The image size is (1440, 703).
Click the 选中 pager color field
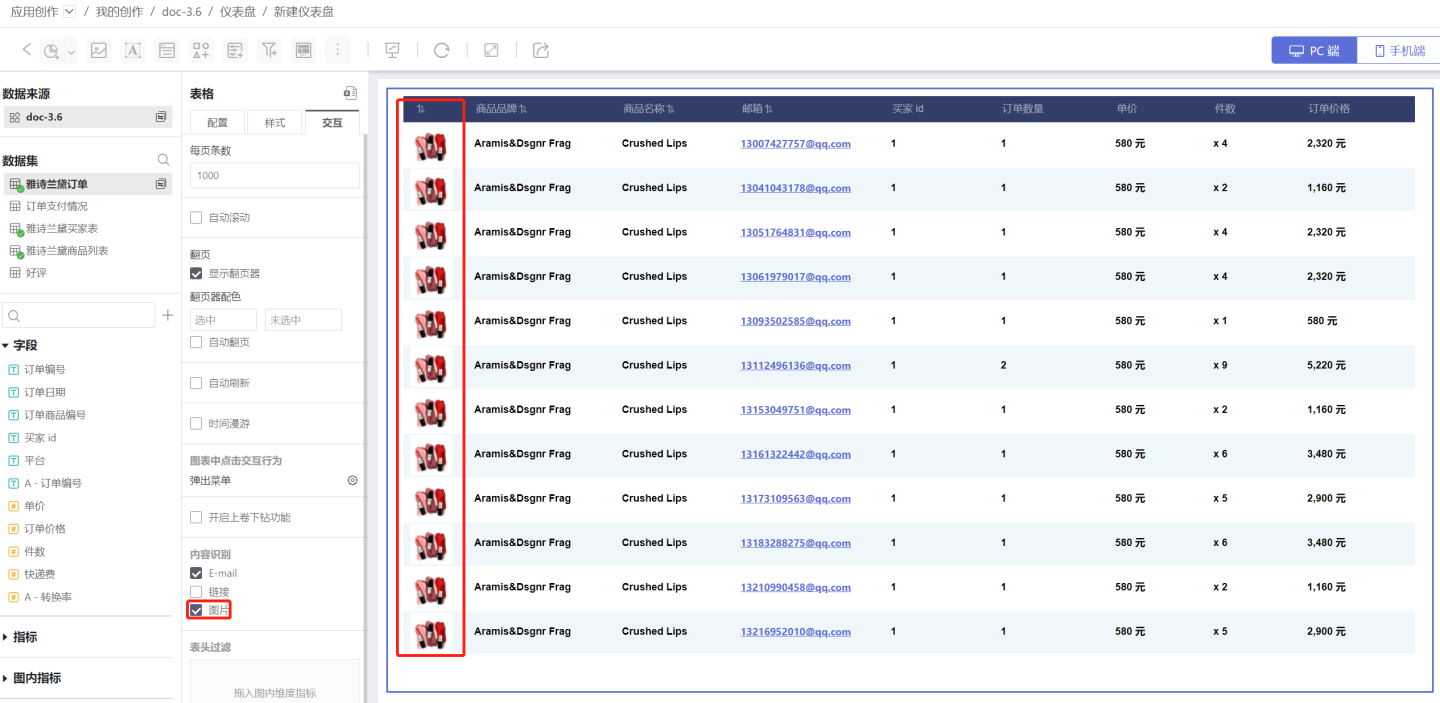(x=223, y=320)
